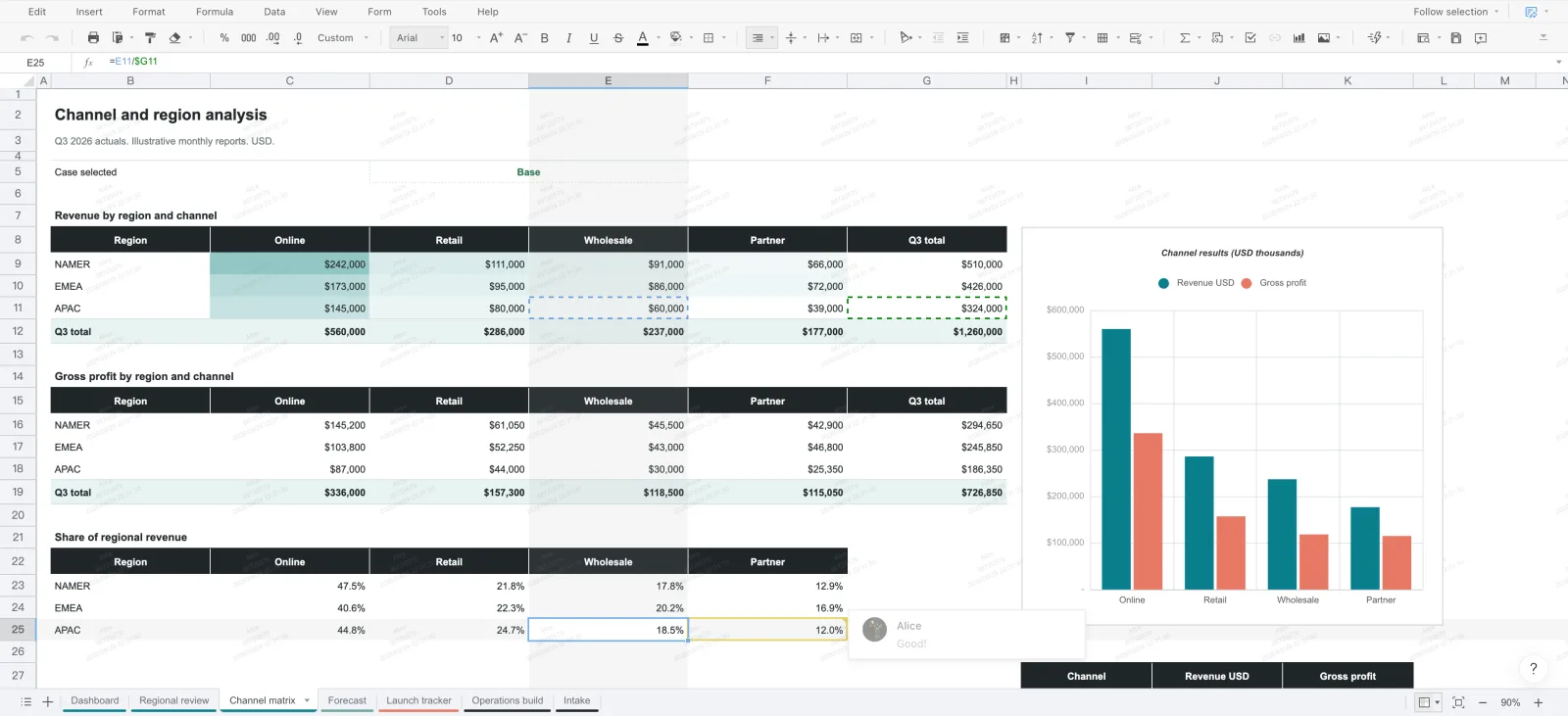1568x716 pixels.
Task: Open the Launch tracker sheet tab
Action: tap(418, 700)
